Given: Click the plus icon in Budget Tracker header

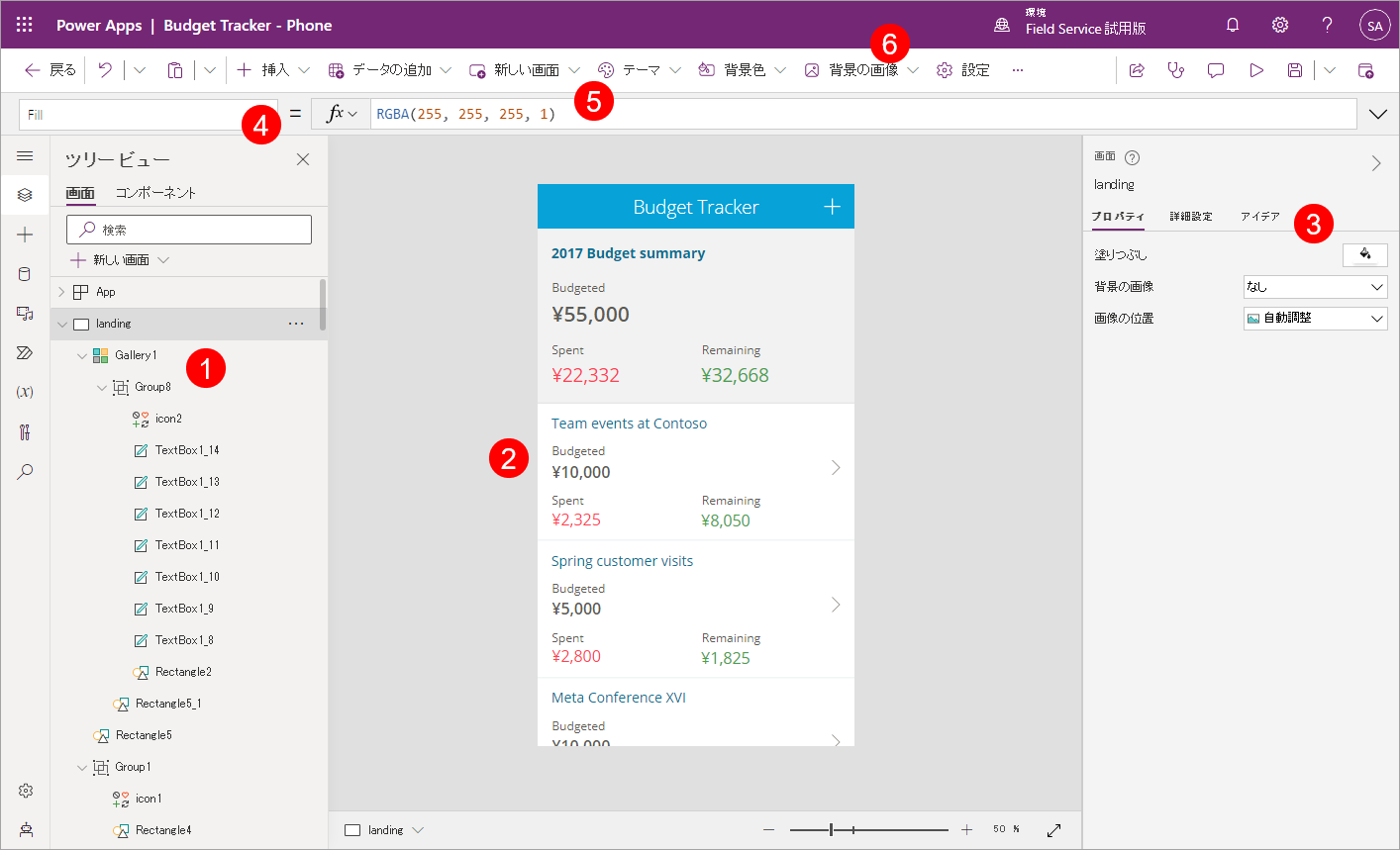Looking at the screenshot, I should click(832, 206).
